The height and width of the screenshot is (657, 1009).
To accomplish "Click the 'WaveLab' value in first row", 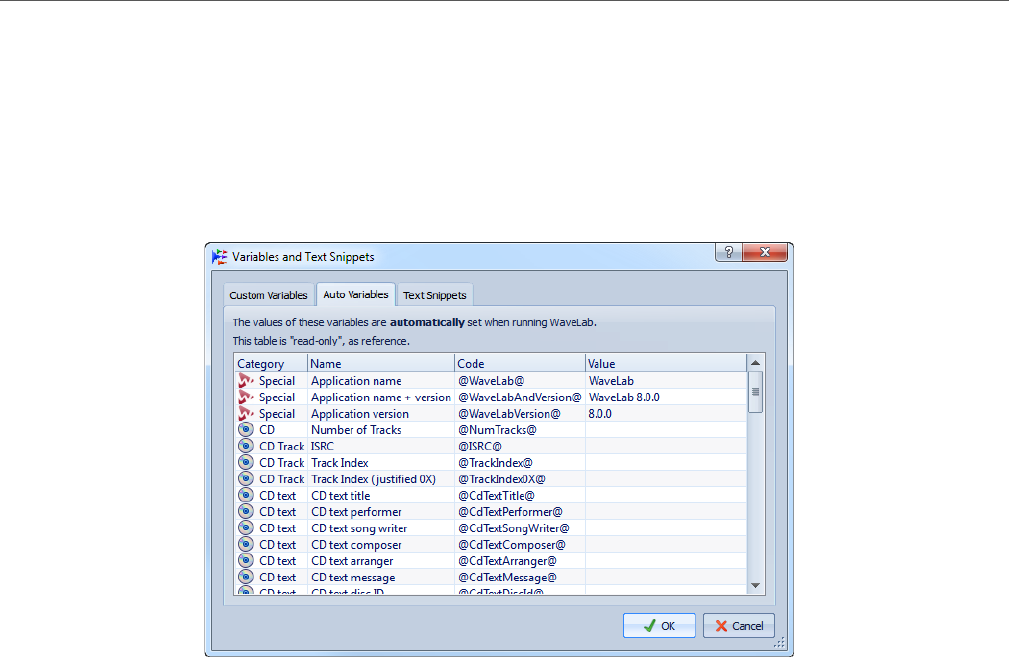I will coord(666,381).
